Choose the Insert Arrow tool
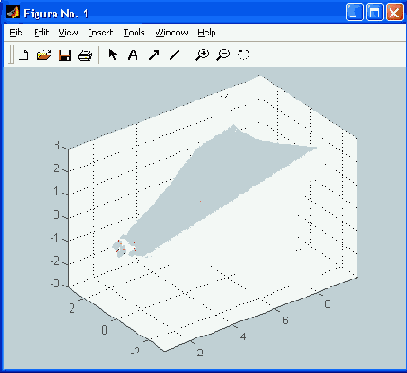Viewport: 407px width, 373px height. 154,55
